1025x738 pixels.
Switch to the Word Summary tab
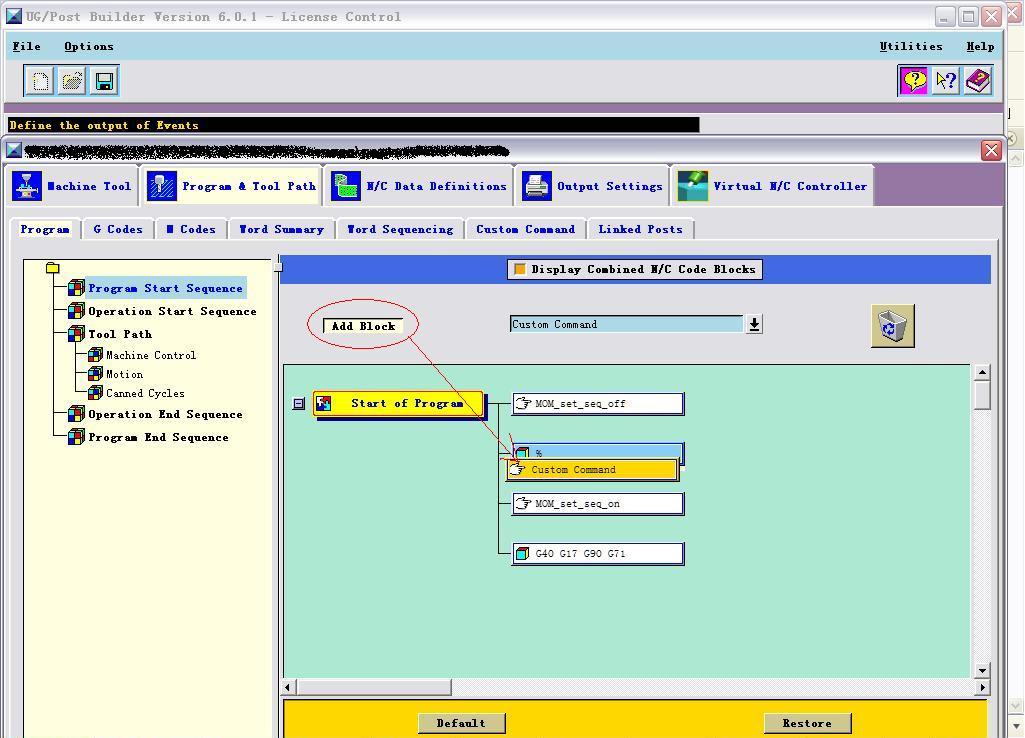pos(282,229)
